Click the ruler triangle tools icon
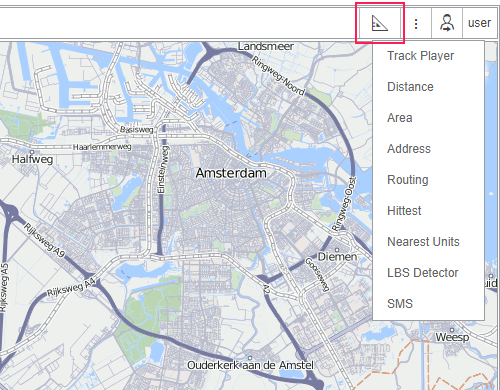Image resolution: width=500 pixels, height=390 pixels. tap(380, 23)
